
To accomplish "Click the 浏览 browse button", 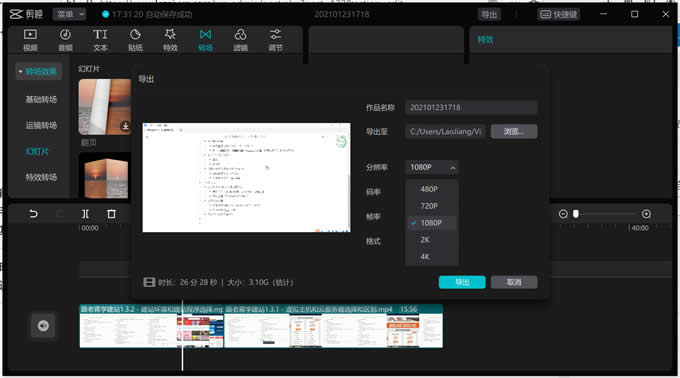I will 514,131.
